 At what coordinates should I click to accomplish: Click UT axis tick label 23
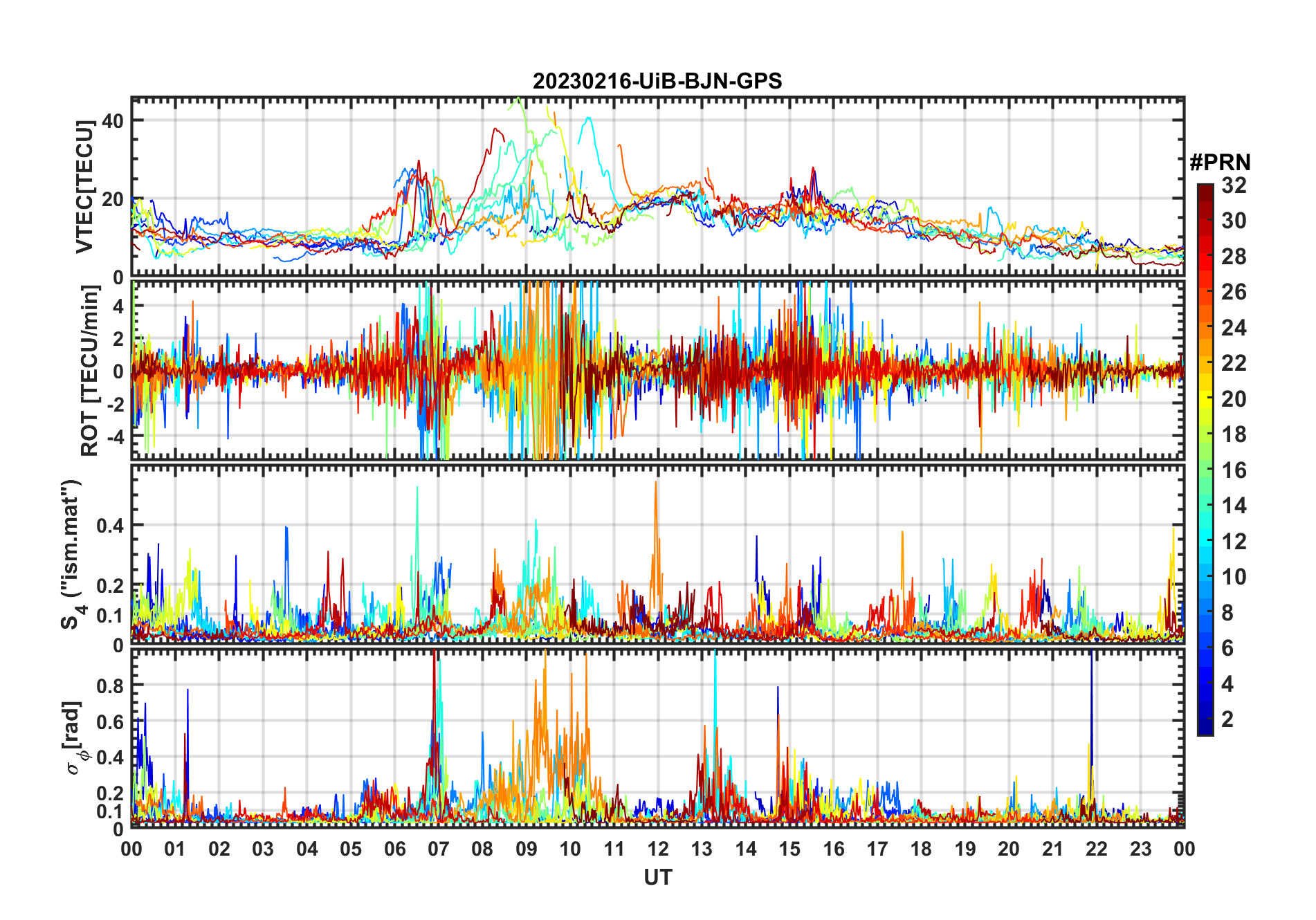click(1140, 849)
